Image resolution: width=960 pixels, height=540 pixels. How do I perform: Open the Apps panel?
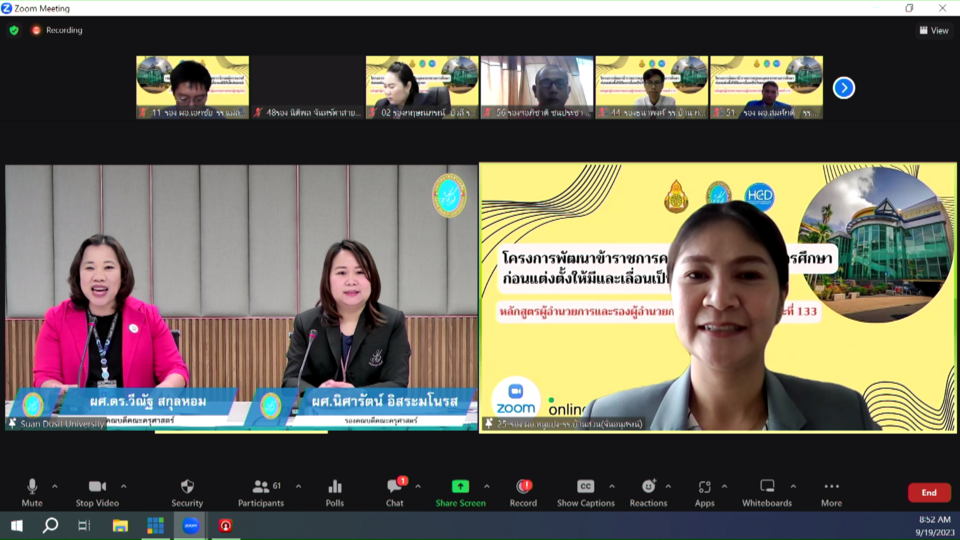[x=704, y=491]
